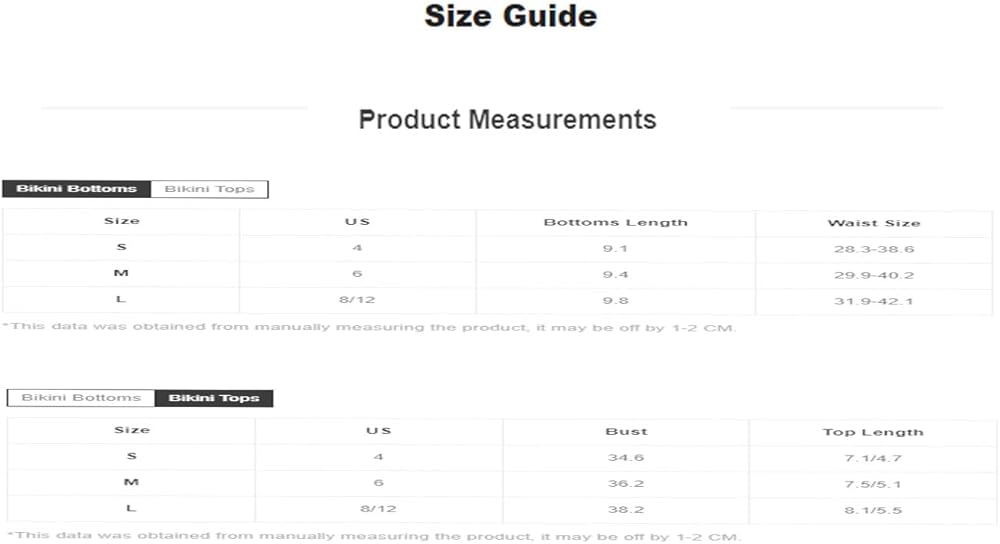Select Bikini Bottoms tab above the second table

[x=81, y=398]
